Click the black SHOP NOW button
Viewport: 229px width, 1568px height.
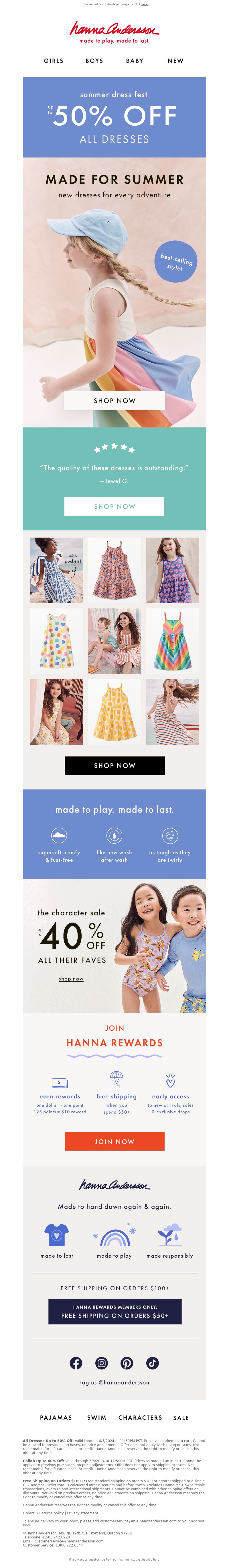pos(114,765)
